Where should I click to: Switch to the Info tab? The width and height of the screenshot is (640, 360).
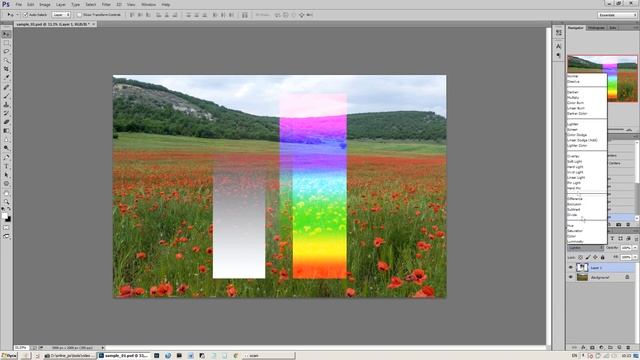click(613, 28)
